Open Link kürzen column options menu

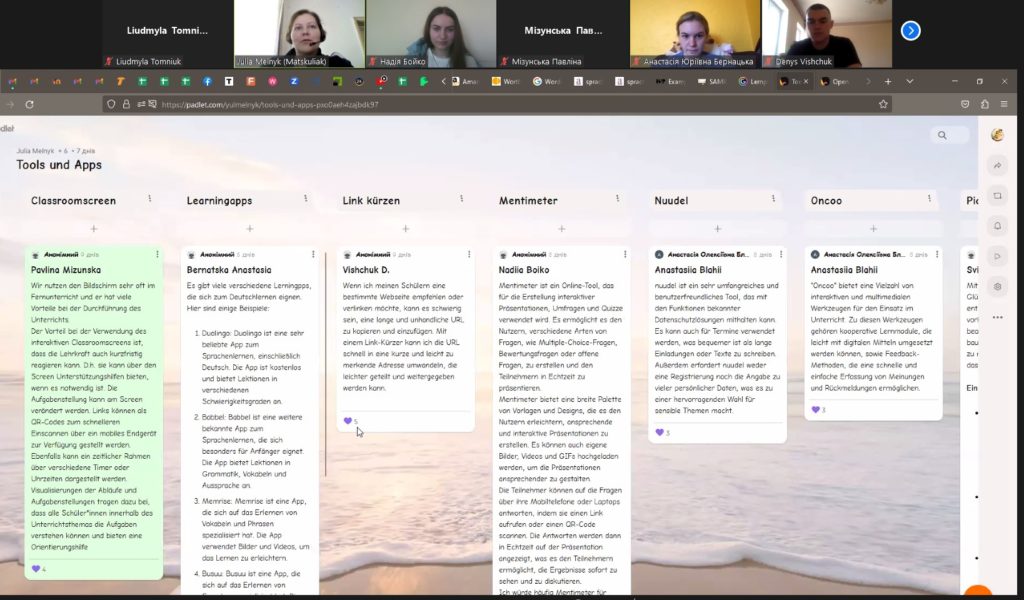[x=461, y=198]
